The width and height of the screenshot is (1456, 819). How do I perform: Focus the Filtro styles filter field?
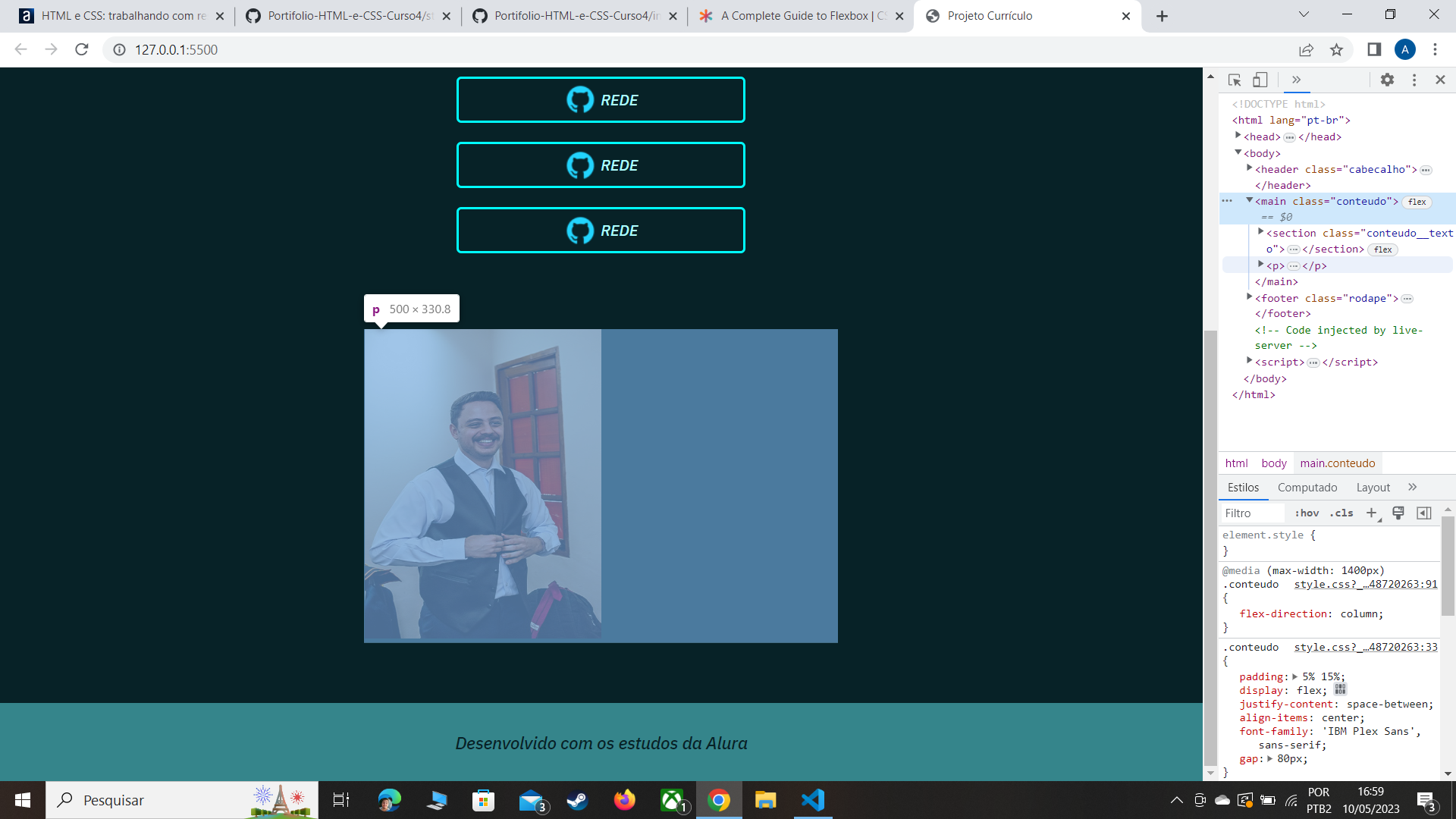click(x=1253, y=513)
